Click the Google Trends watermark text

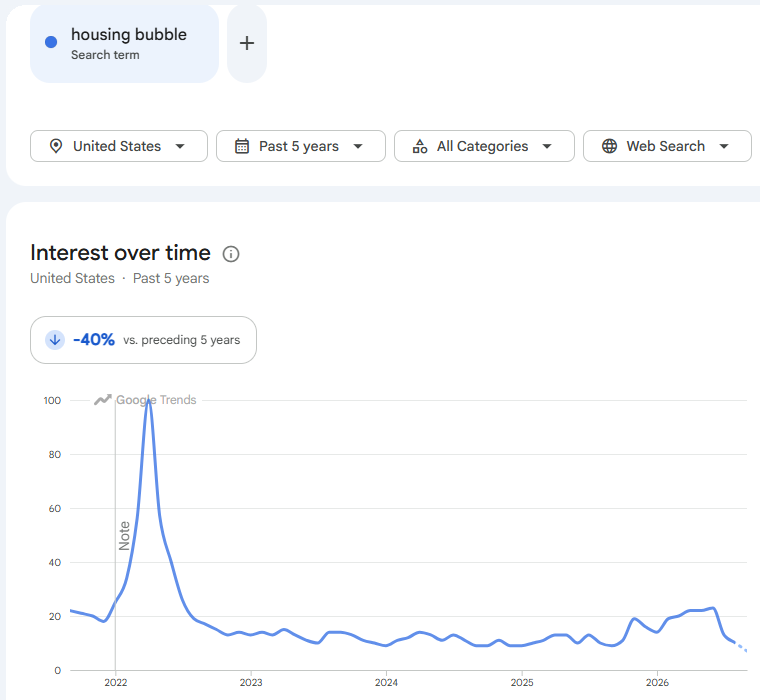click(156, 400)
